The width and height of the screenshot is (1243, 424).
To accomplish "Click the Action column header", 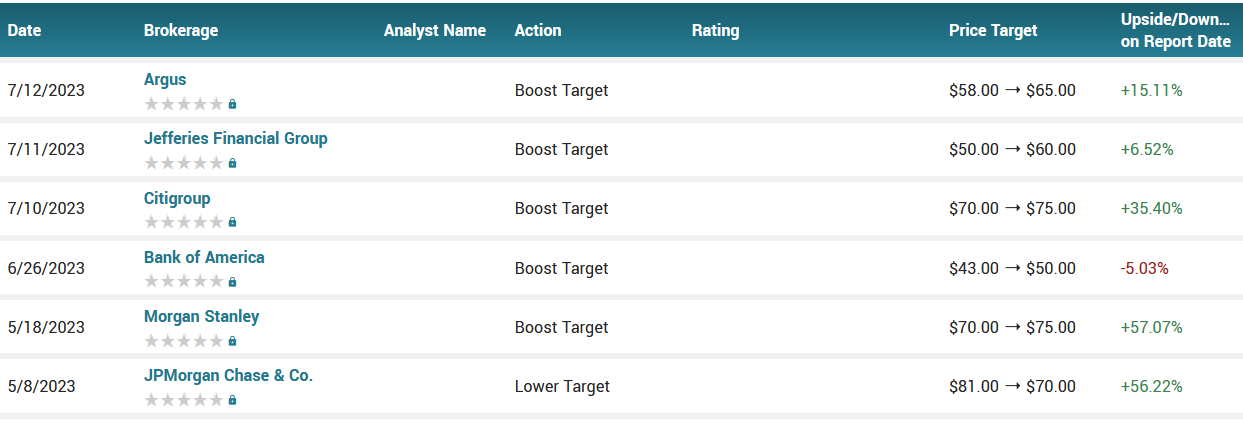I will pos(538,30).
